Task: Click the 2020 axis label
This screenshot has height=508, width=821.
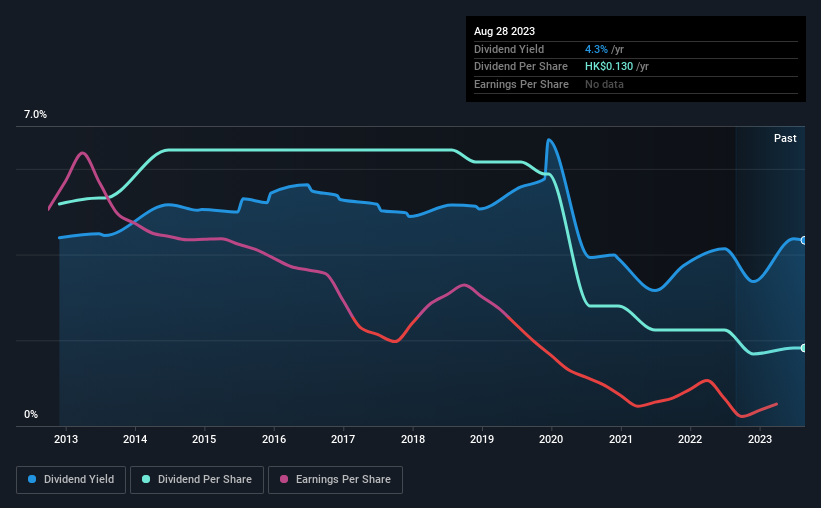Action: (x=551, y=439)
